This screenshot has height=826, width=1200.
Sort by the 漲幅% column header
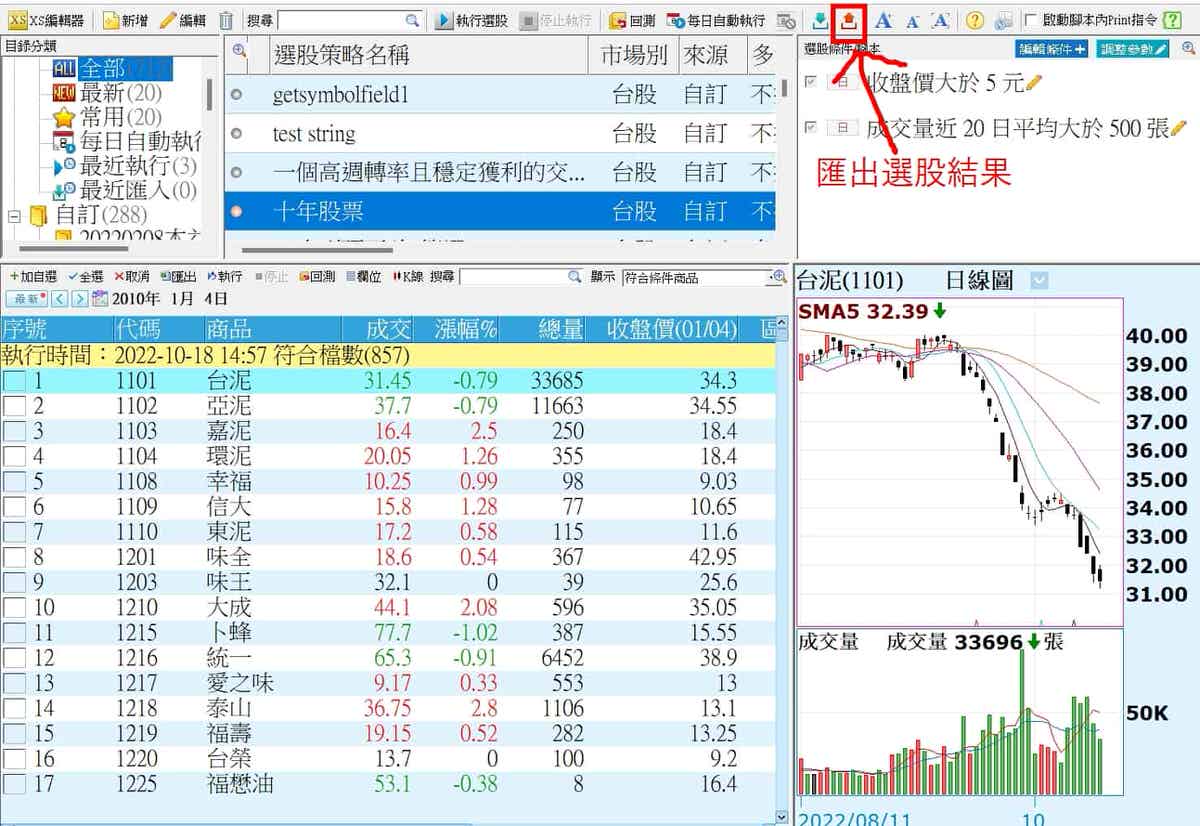(x=466, y=329)
